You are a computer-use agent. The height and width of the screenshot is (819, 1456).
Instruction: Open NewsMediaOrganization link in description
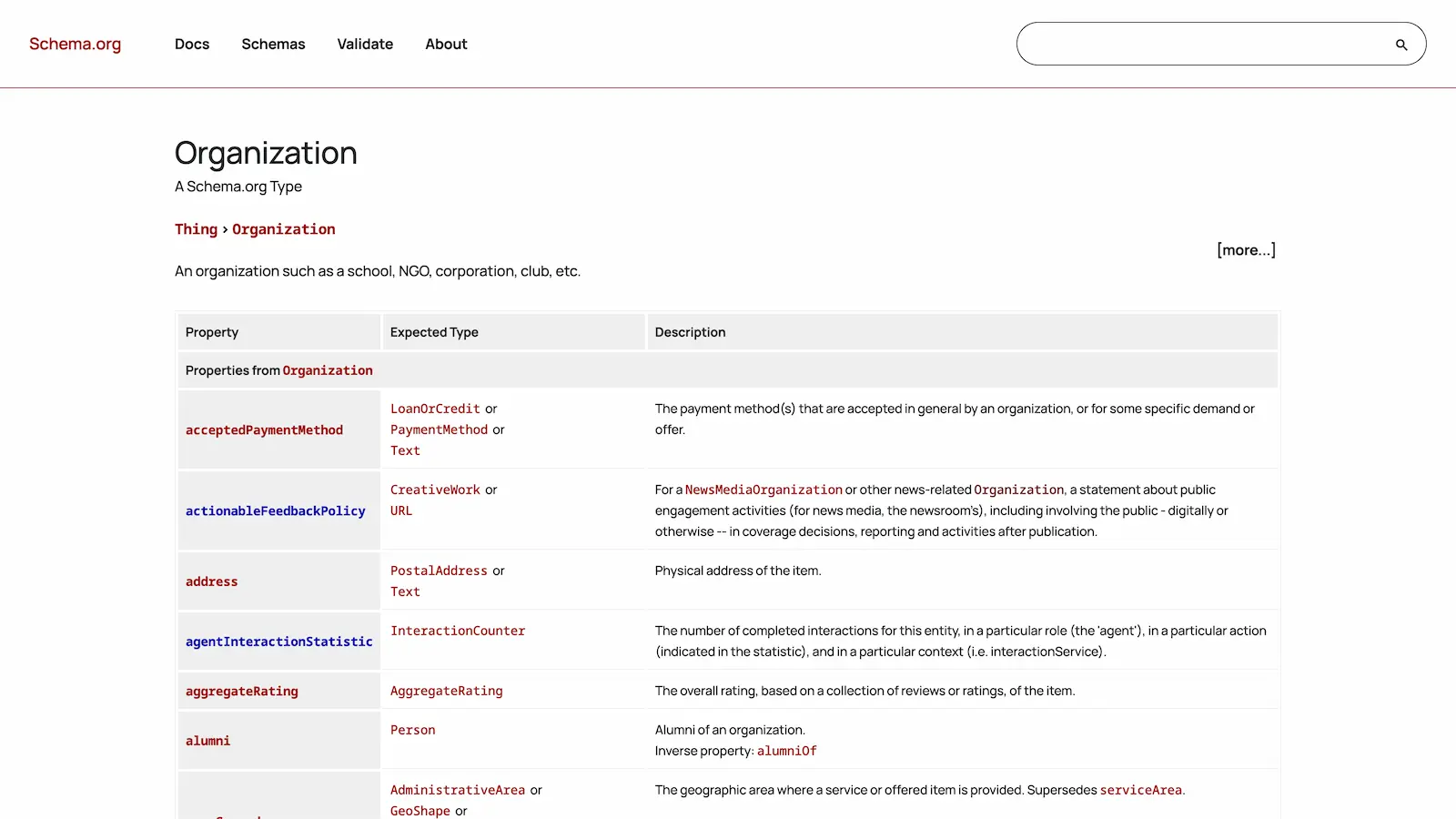click(x=763, y=490)
